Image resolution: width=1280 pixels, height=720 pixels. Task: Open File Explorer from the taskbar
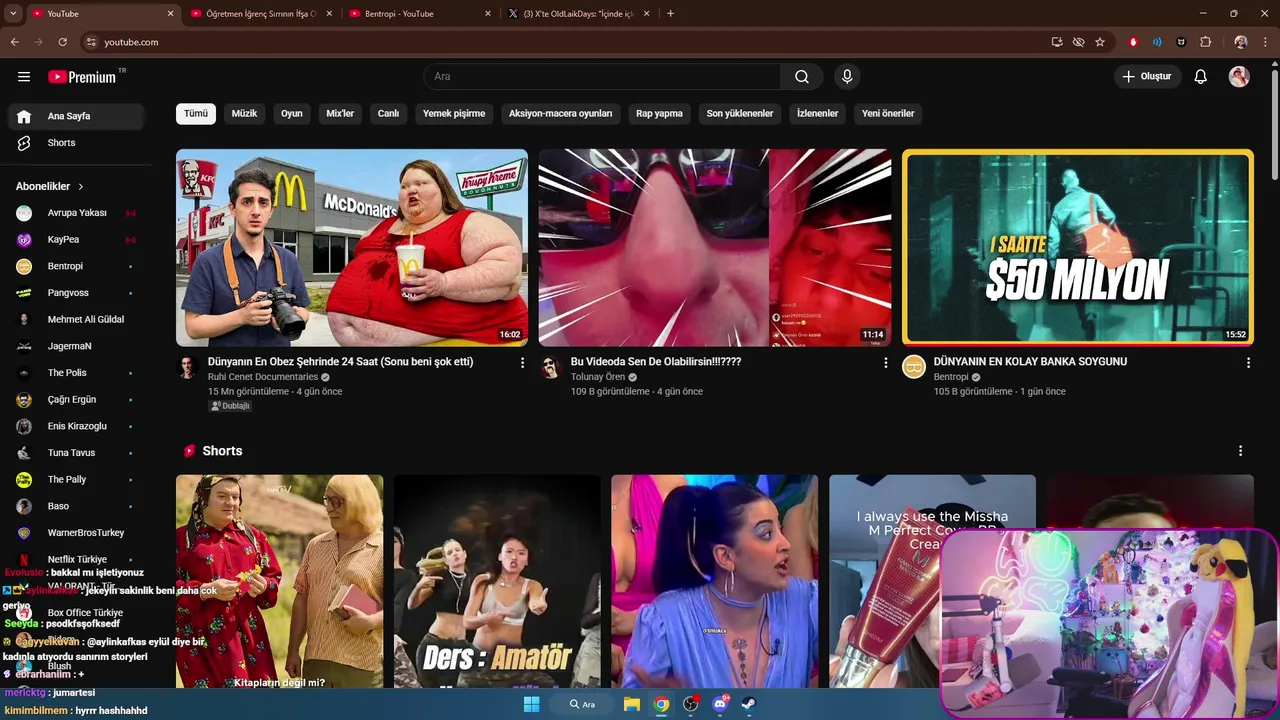pyautogui.click(x=632, y=704)
